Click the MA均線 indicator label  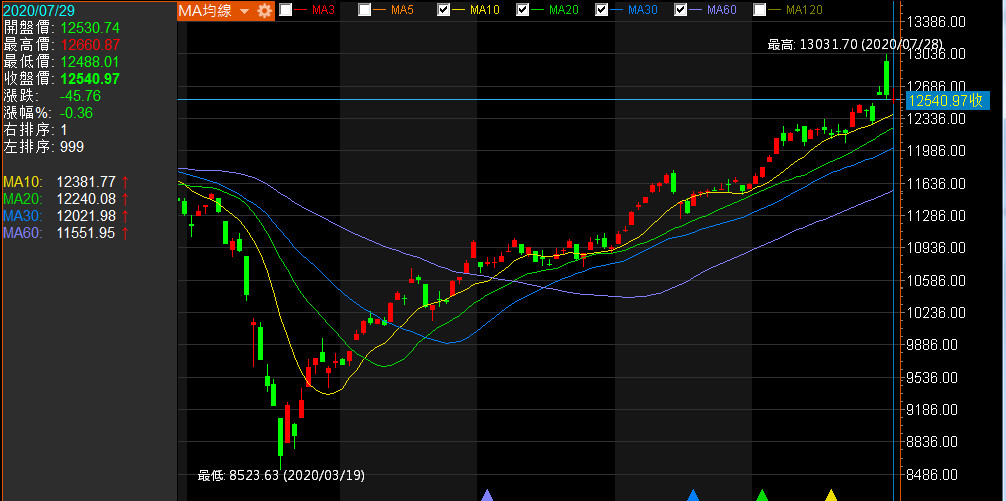click(207, 10)
